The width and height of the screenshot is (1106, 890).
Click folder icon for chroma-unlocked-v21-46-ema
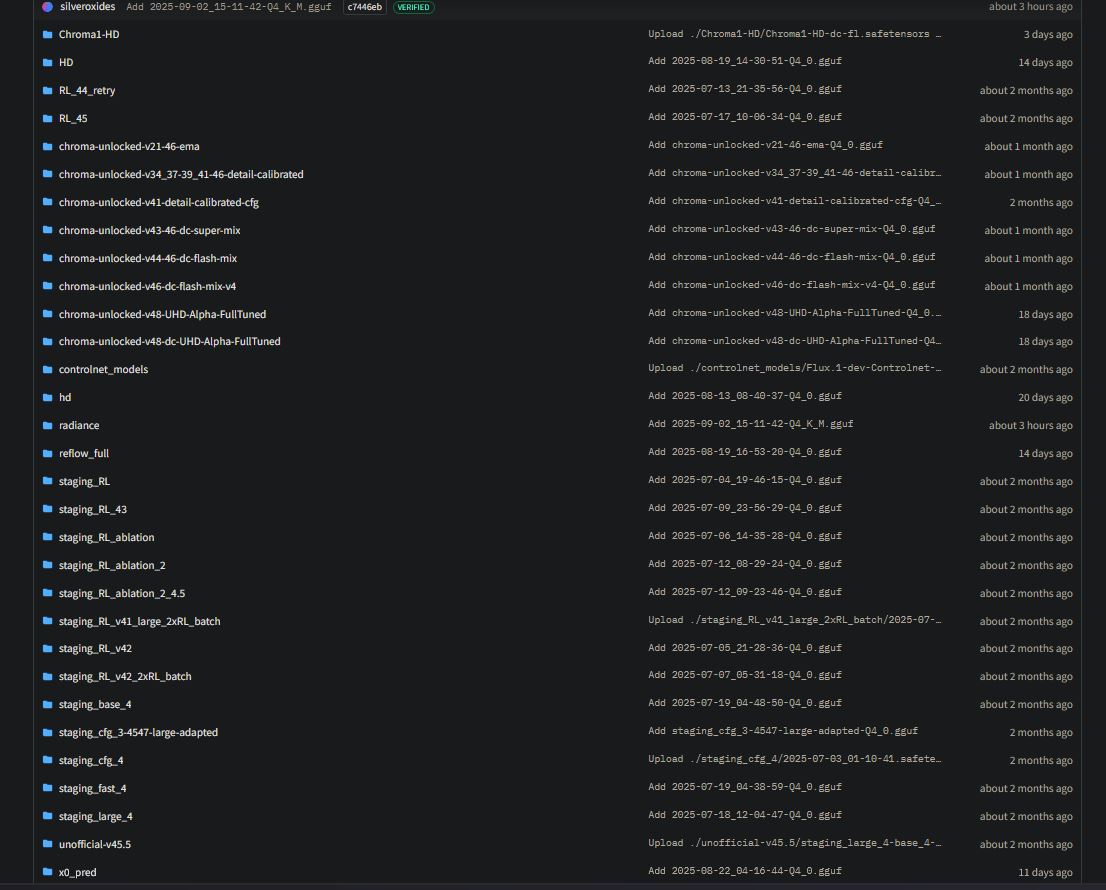point(47,146)
